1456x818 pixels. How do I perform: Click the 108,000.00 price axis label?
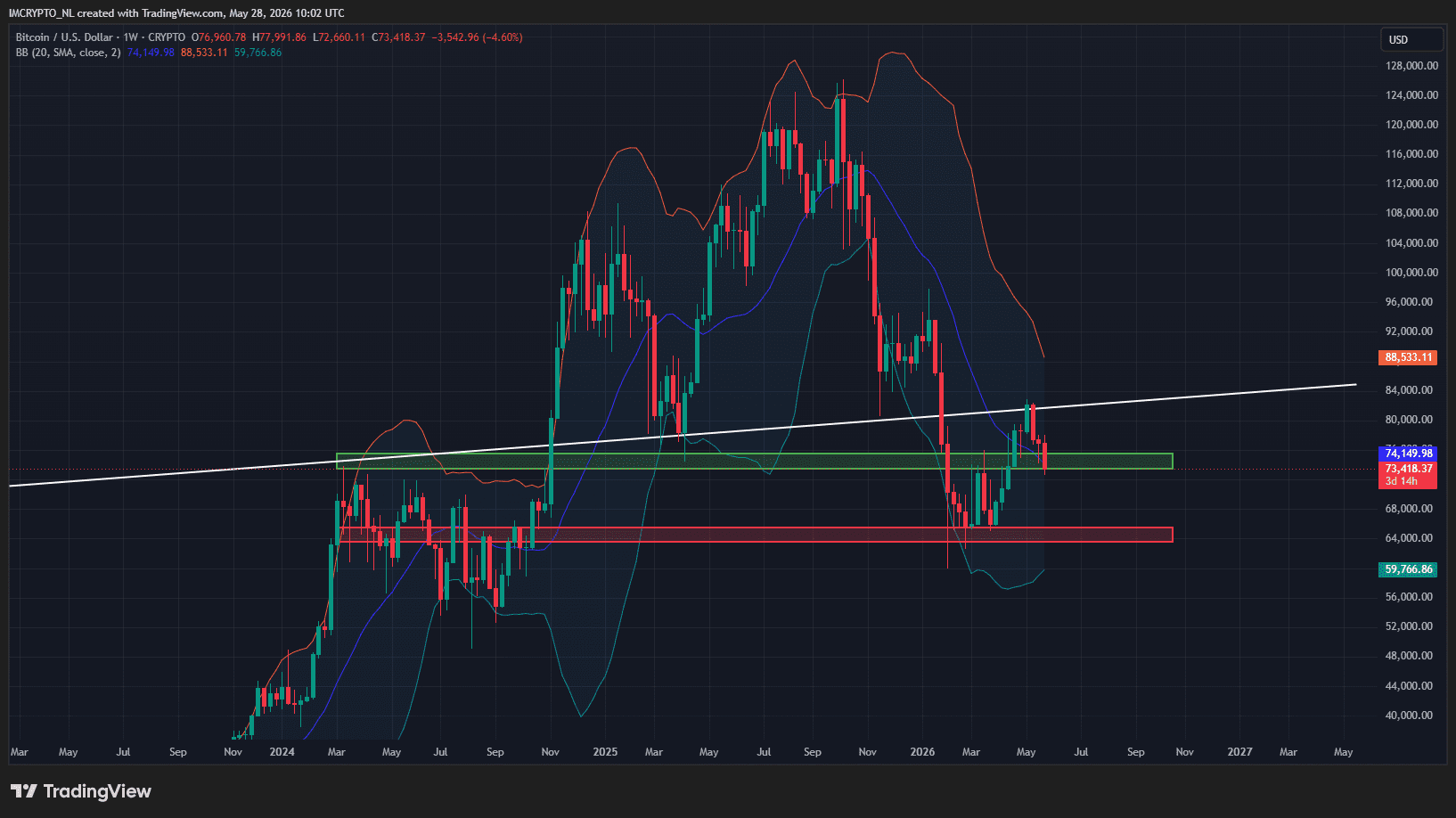(1411, 213)
